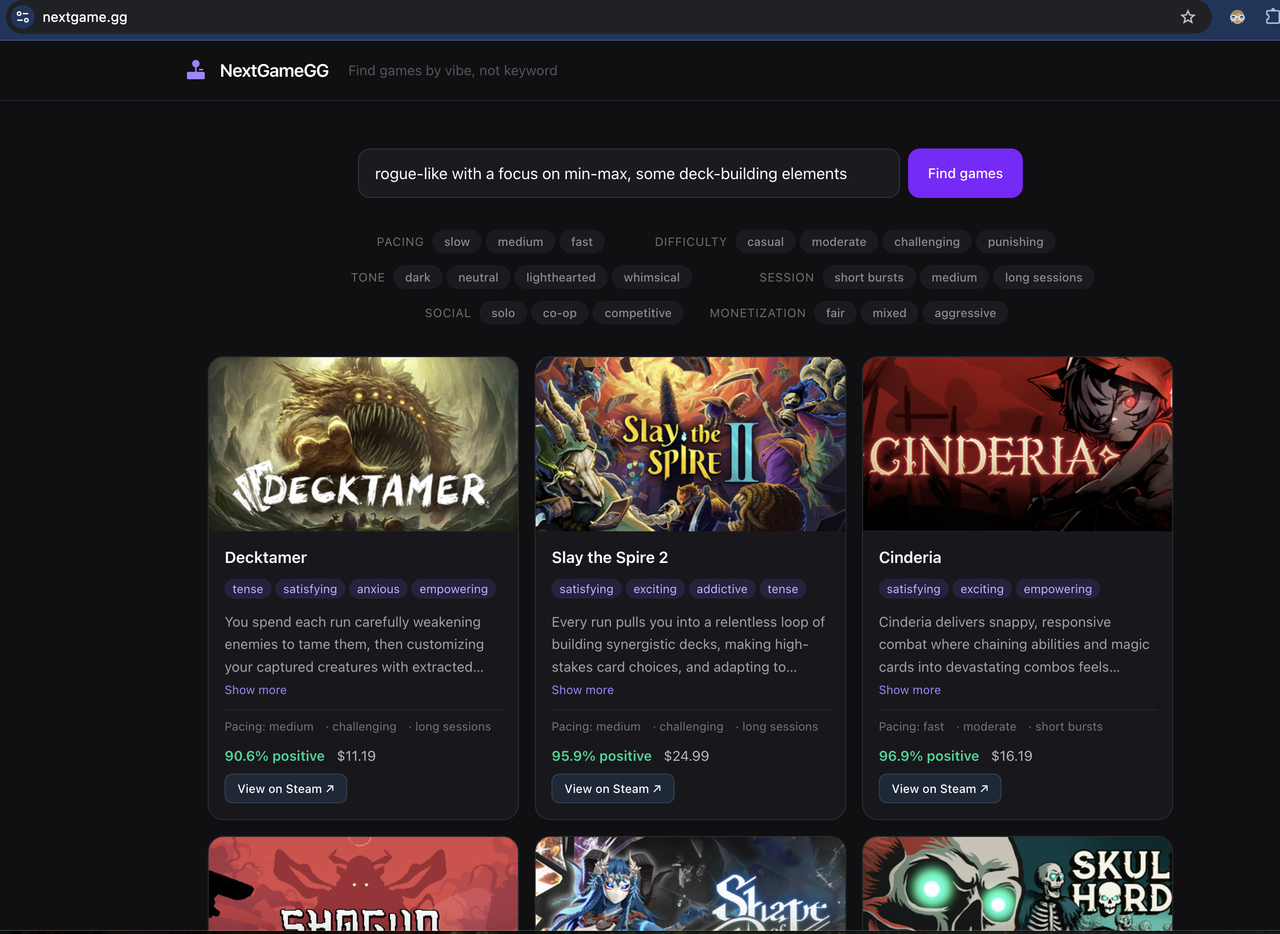Click the NextGameGG site title
The height and width of the screenshot is (934, 1280).
point(274,70)
